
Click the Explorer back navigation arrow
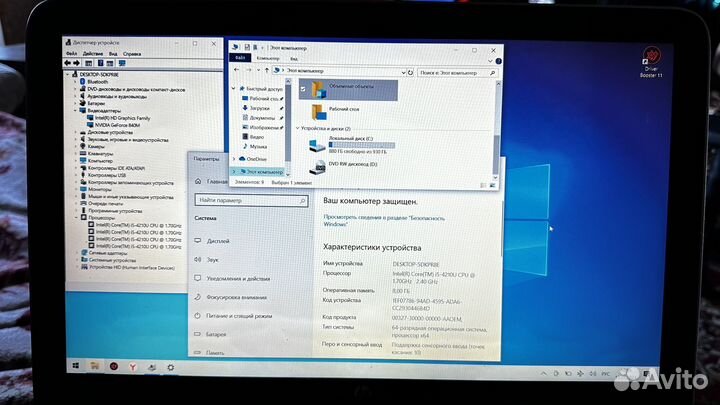point(236,70)
